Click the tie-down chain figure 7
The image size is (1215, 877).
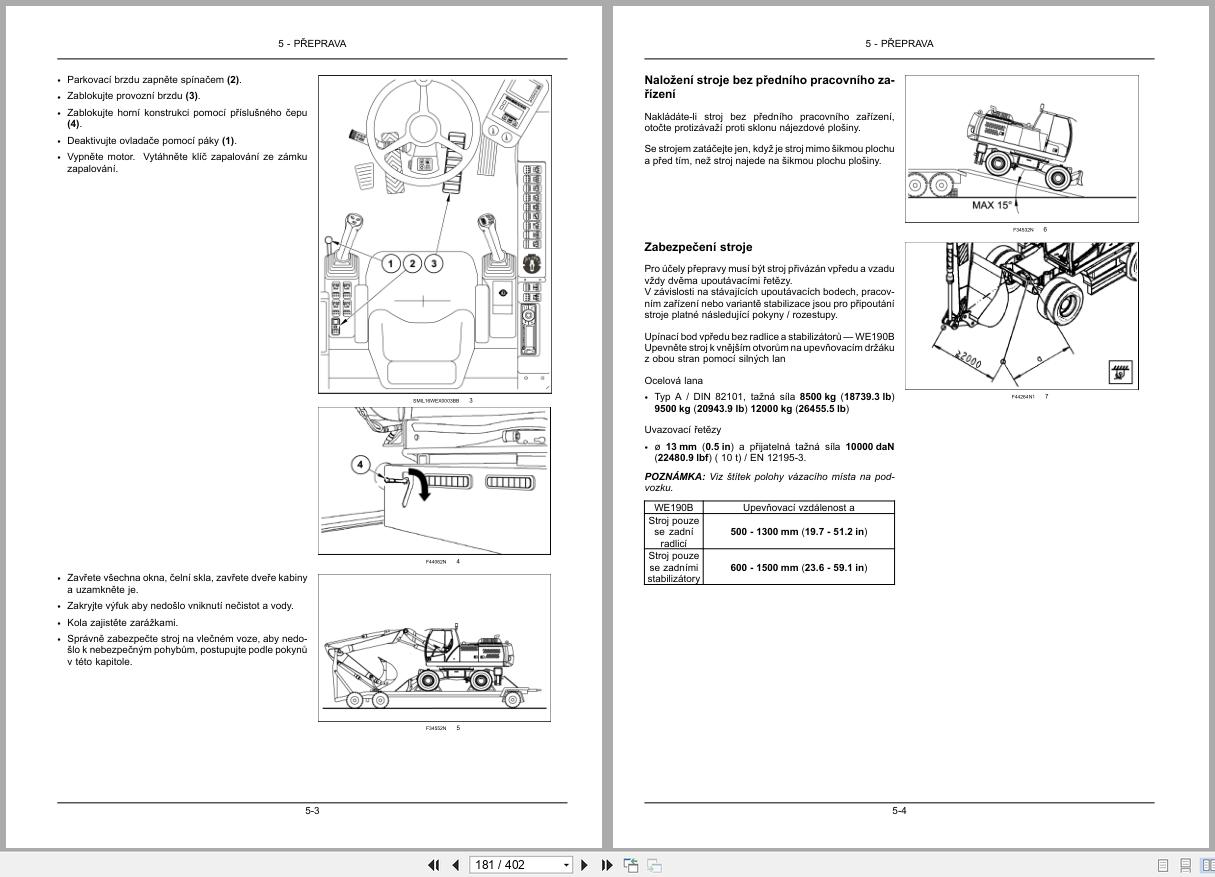(1022, 316)
